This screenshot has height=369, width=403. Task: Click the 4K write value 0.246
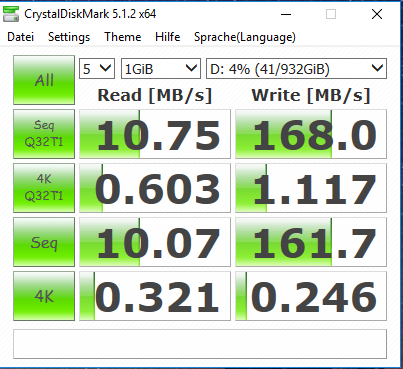[x=311, y=296]
